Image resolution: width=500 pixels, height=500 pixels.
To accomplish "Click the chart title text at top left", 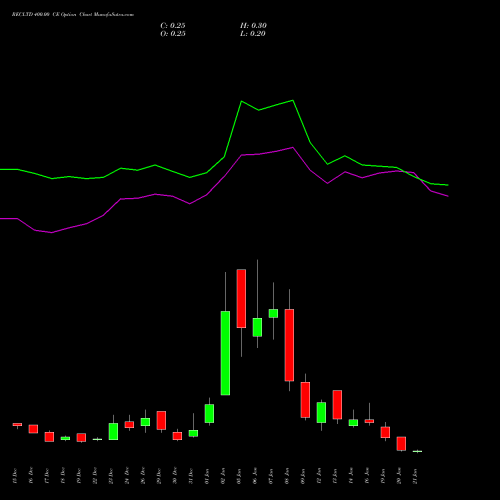I will tap(73, 15).
